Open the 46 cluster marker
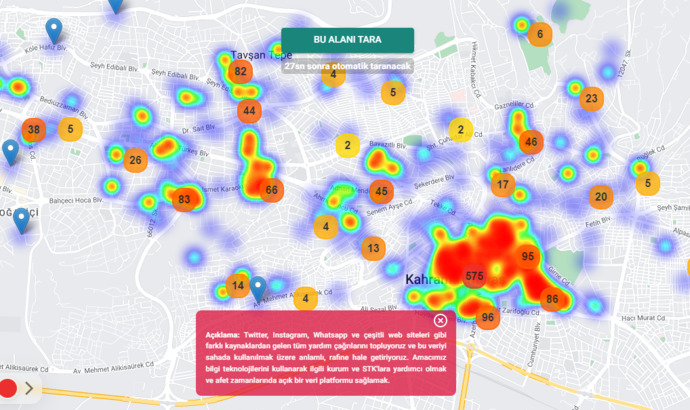 (x=531, y=142)
